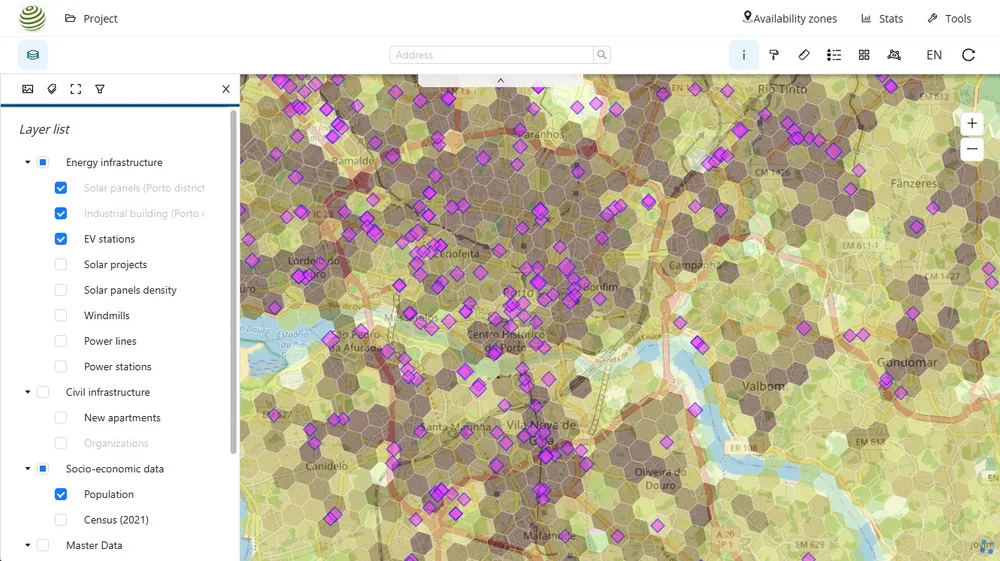The width and height of the screenshot is (1000, 561).
Task: Uncheck the EV stations layer
Action: pos(61,239)
